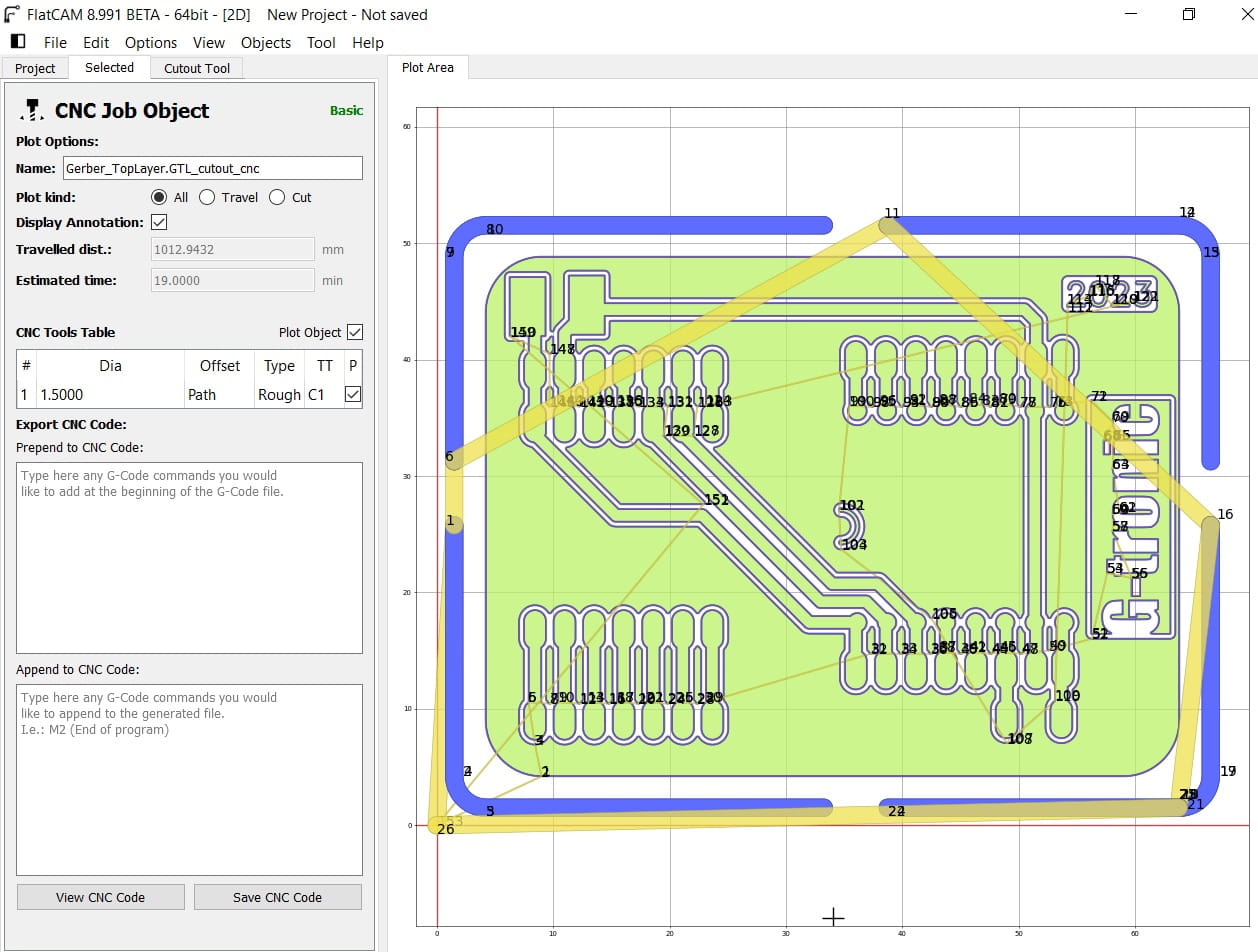Toggle the Display Annotation checkbox
The image size is (1258, 952).
click(x=158, y=222)
